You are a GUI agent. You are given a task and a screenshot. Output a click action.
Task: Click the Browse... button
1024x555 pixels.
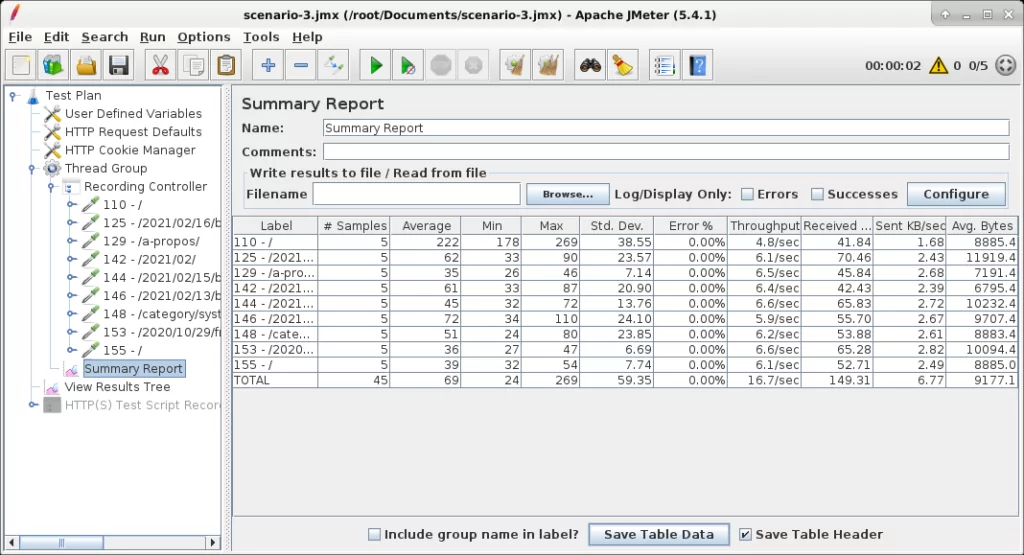point(568,194)
